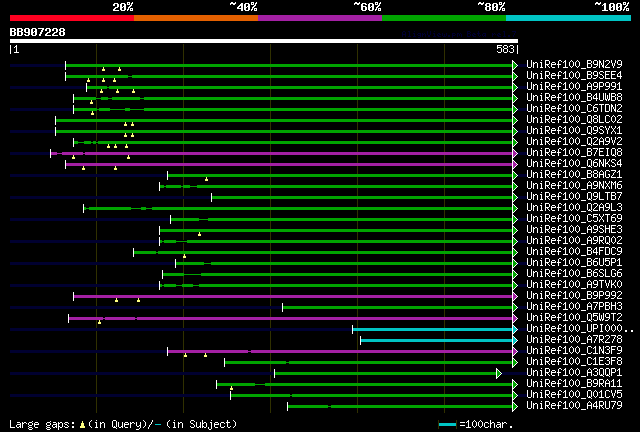Open the UniRef100_Q8LC02 entry
The height and width of the screenshot is (432, 640).
tap(574, 120)
